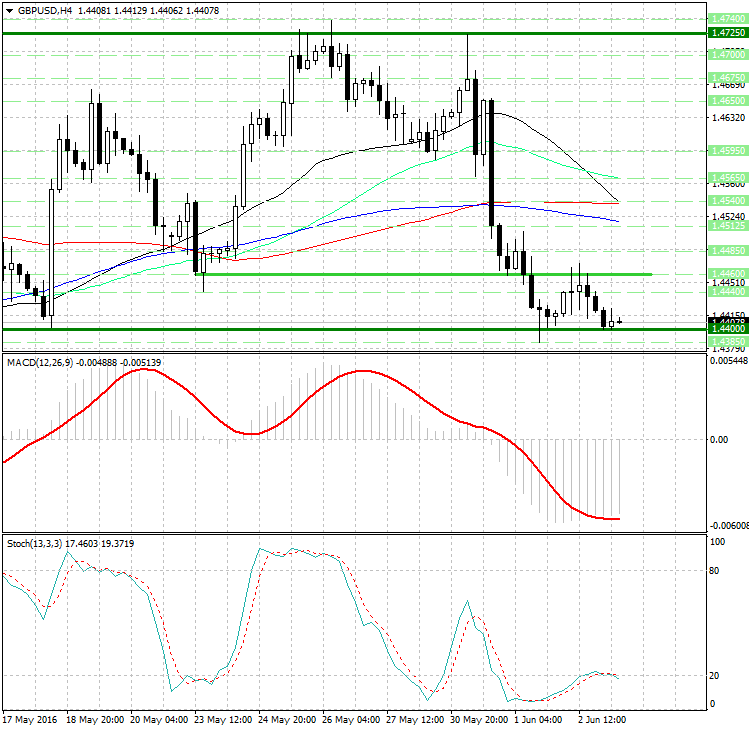Select the MACD(12,26,9) indicator label
This screenshot has width=749, height=731.
pyautogui.click(x=40, y=363)
